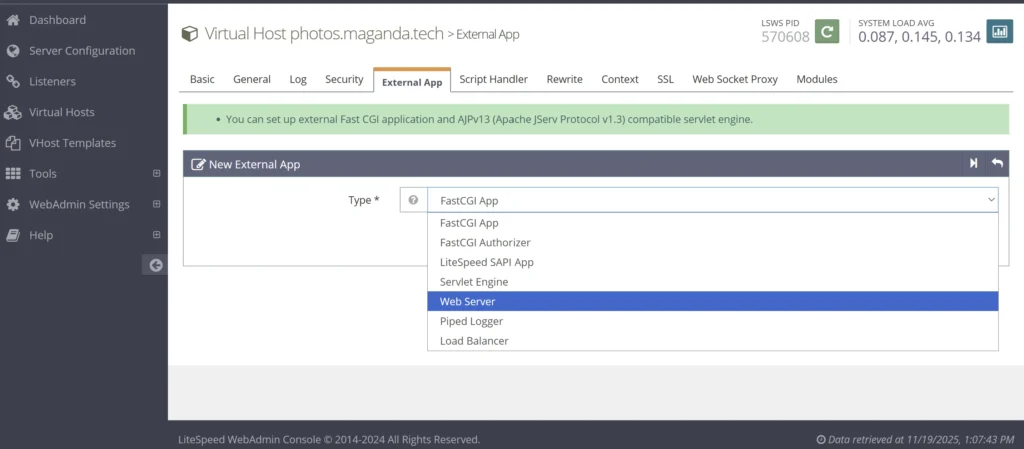
Task: Click the Type select box field
Action: 712,200
